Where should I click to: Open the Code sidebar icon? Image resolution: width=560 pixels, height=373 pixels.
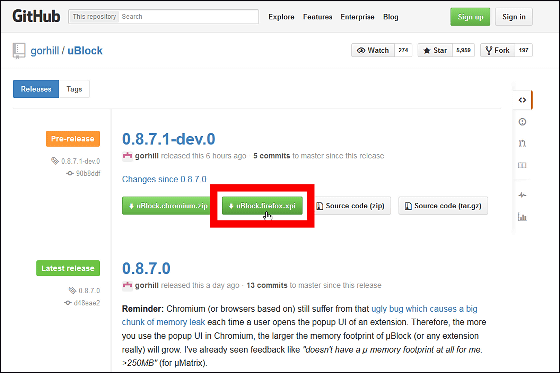(522, 100)
